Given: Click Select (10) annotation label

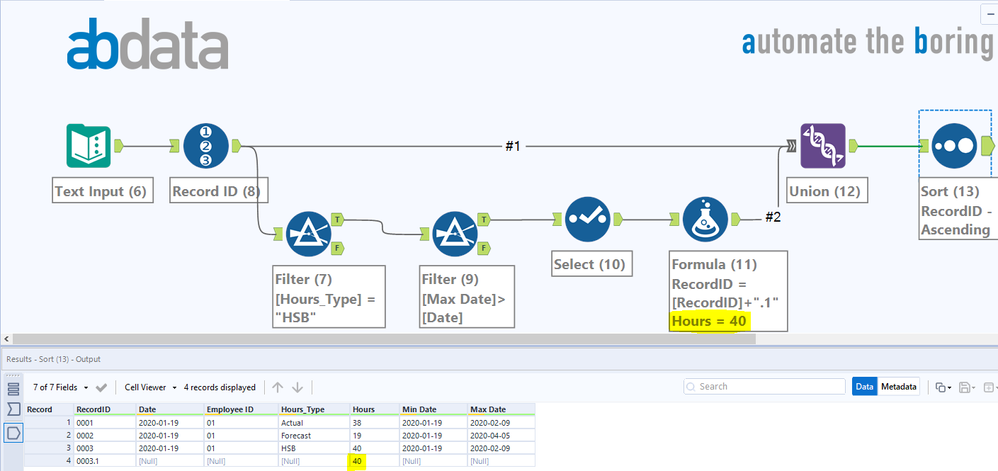Looking at the screenshot, I should pyautogui.click(x=592, y=264).
